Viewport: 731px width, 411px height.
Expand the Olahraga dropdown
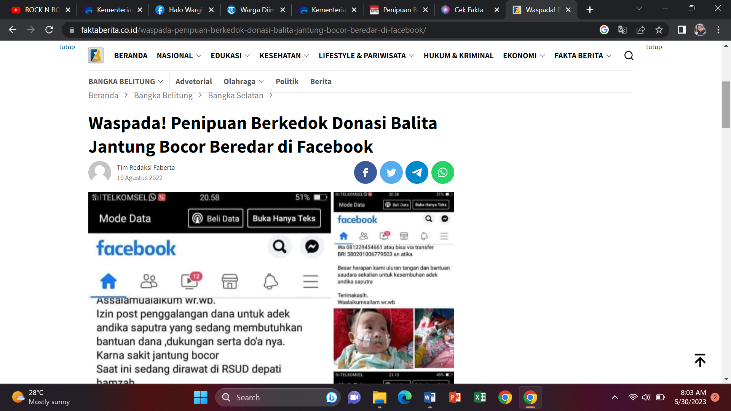click(x=242, y=81)
